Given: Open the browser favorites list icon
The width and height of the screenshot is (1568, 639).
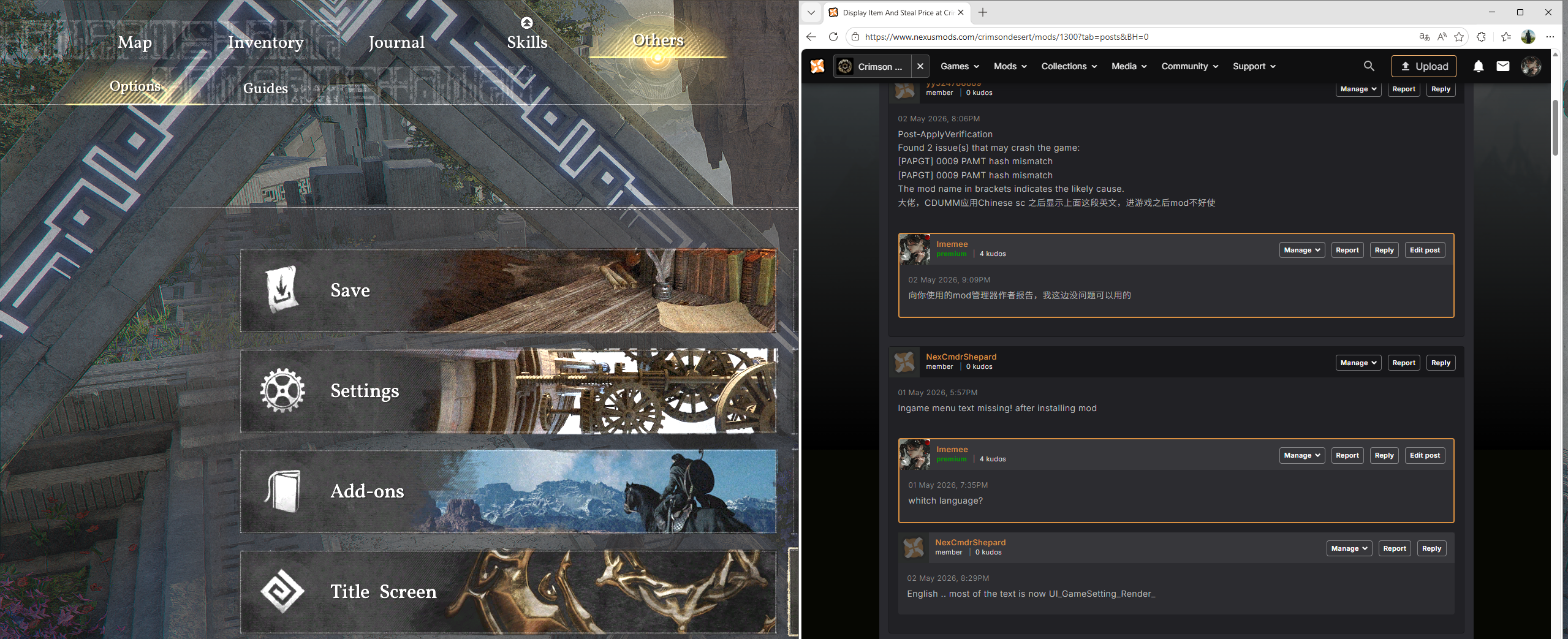Looking at the screenshot, I should pos(1506,37).
